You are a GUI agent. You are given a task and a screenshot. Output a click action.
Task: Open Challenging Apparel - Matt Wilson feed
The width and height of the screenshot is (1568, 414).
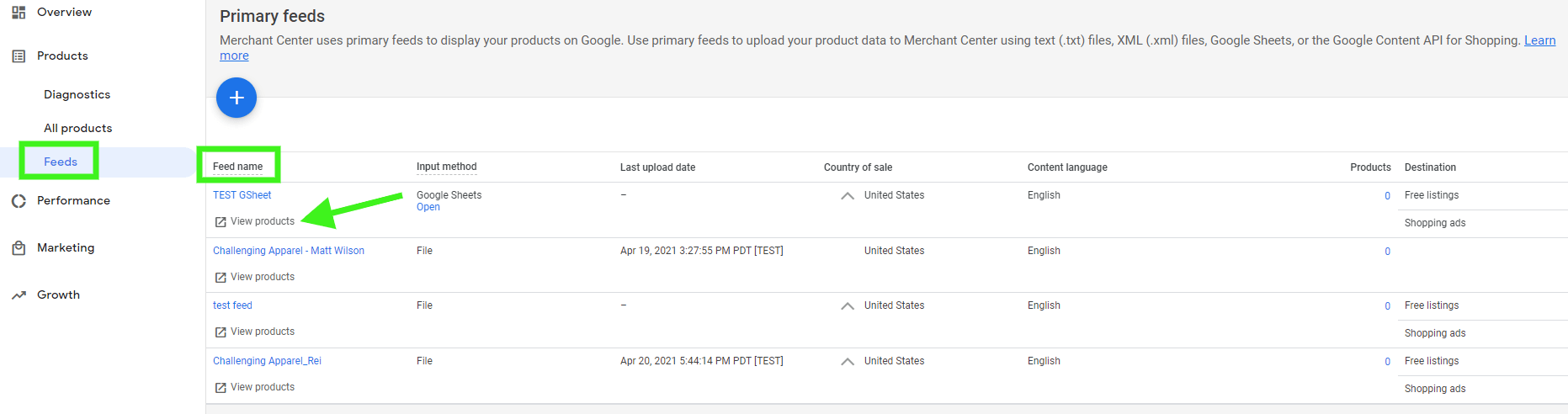pyautogui.click(x=289, y=251)
